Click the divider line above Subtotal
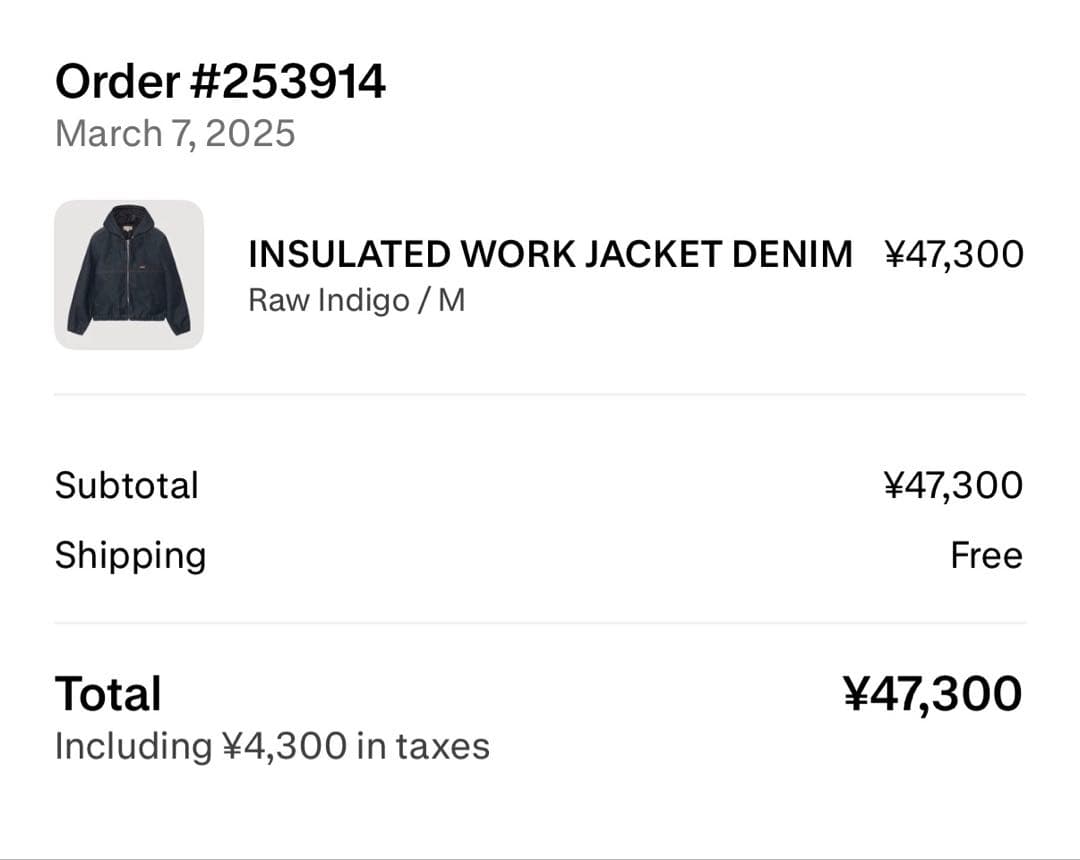The image size is (1080, 860). pos(540,395)
